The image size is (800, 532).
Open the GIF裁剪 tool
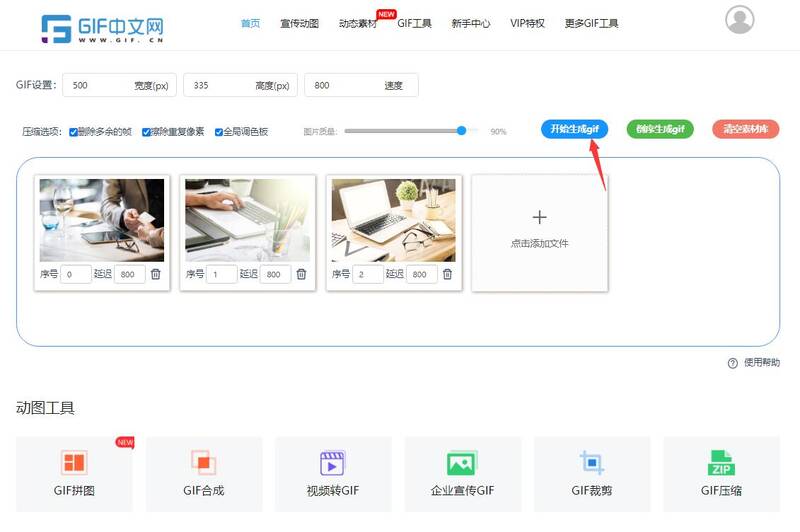tap(592, 474)
